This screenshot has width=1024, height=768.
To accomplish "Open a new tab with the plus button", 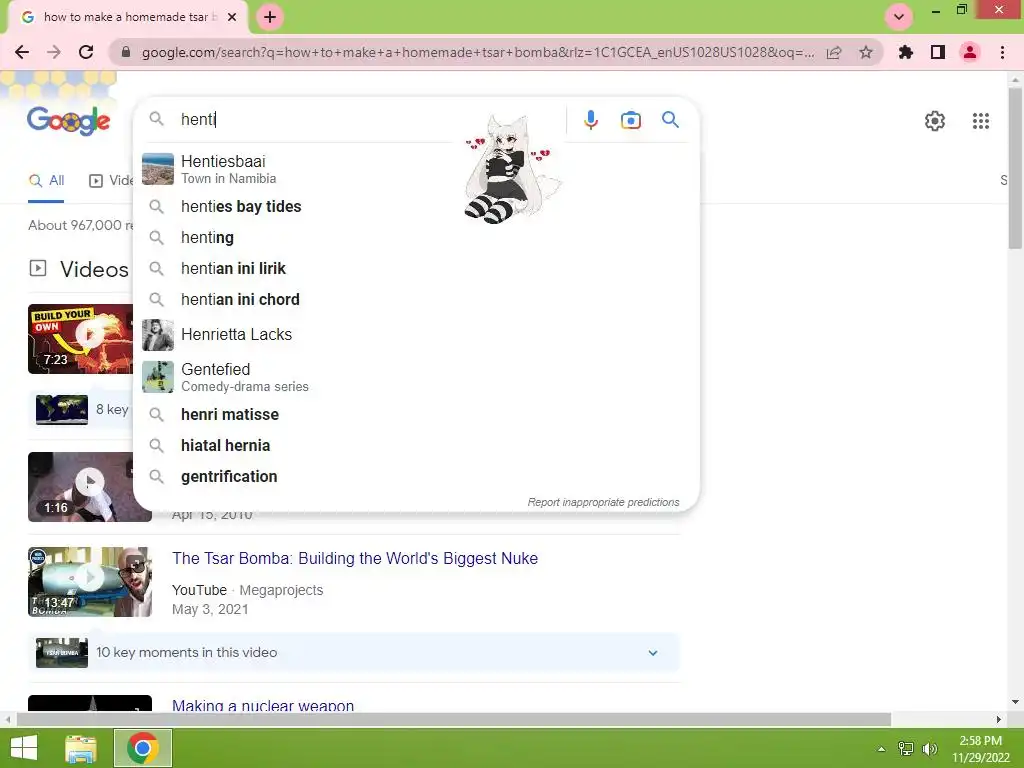I will click(x=270, y=17).
